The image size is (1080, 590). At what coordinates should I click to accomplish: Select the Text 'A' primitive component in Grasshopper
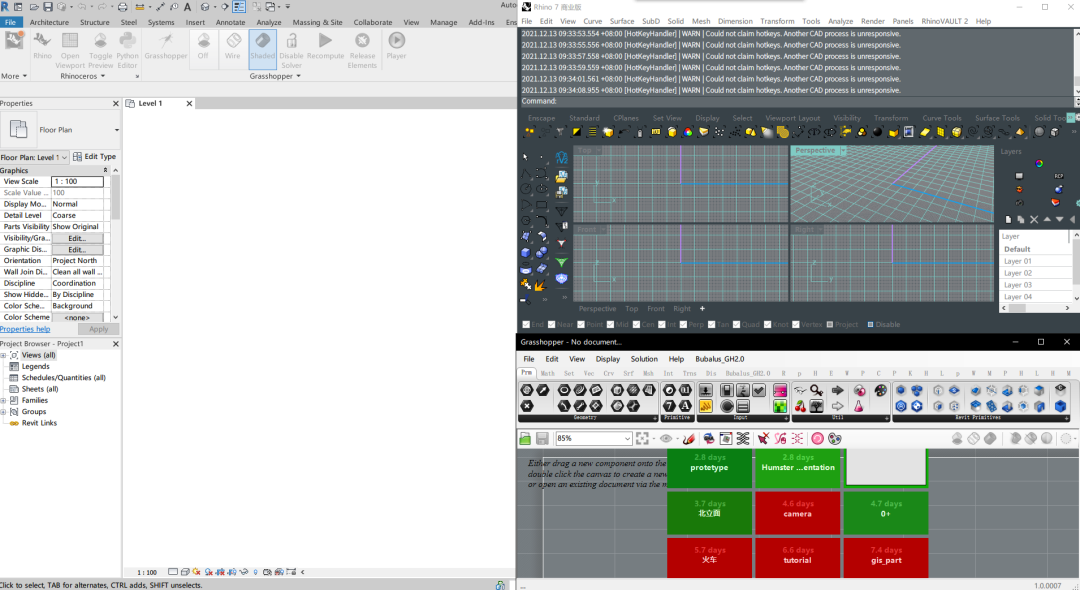tap(685, 406)
